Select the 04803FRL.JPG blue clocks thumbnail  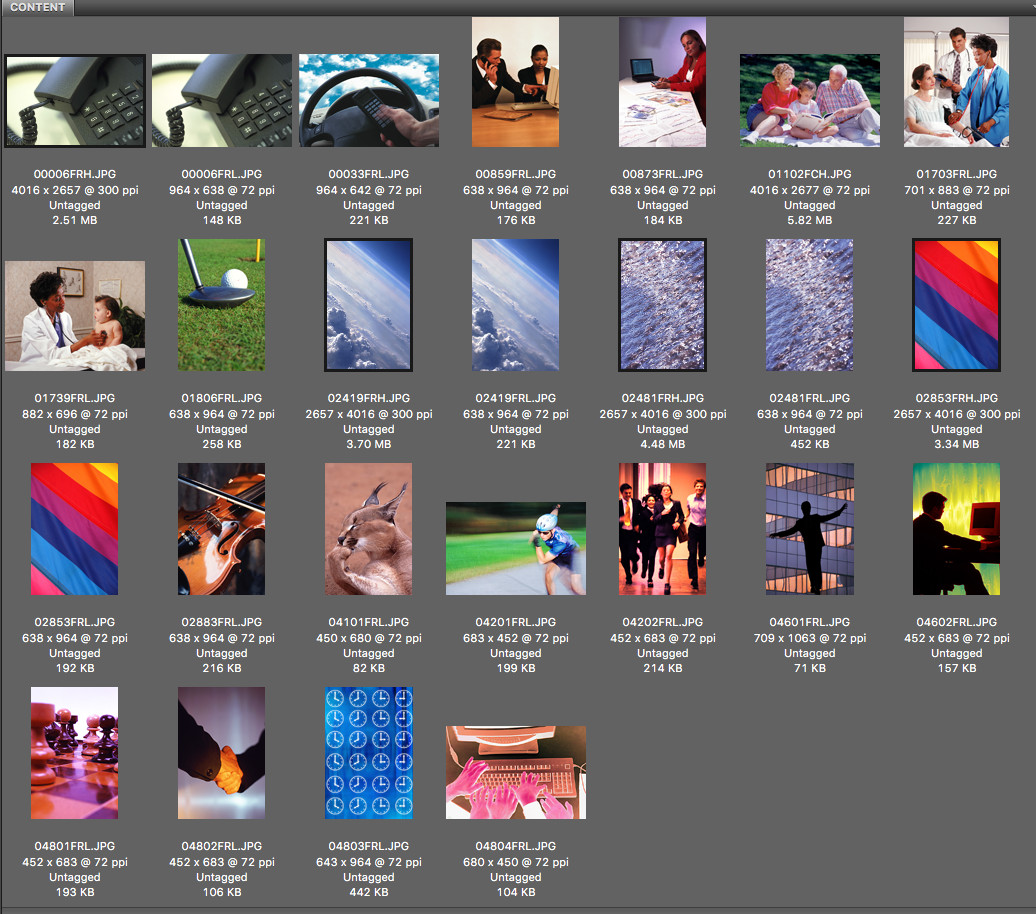[369, 753]
